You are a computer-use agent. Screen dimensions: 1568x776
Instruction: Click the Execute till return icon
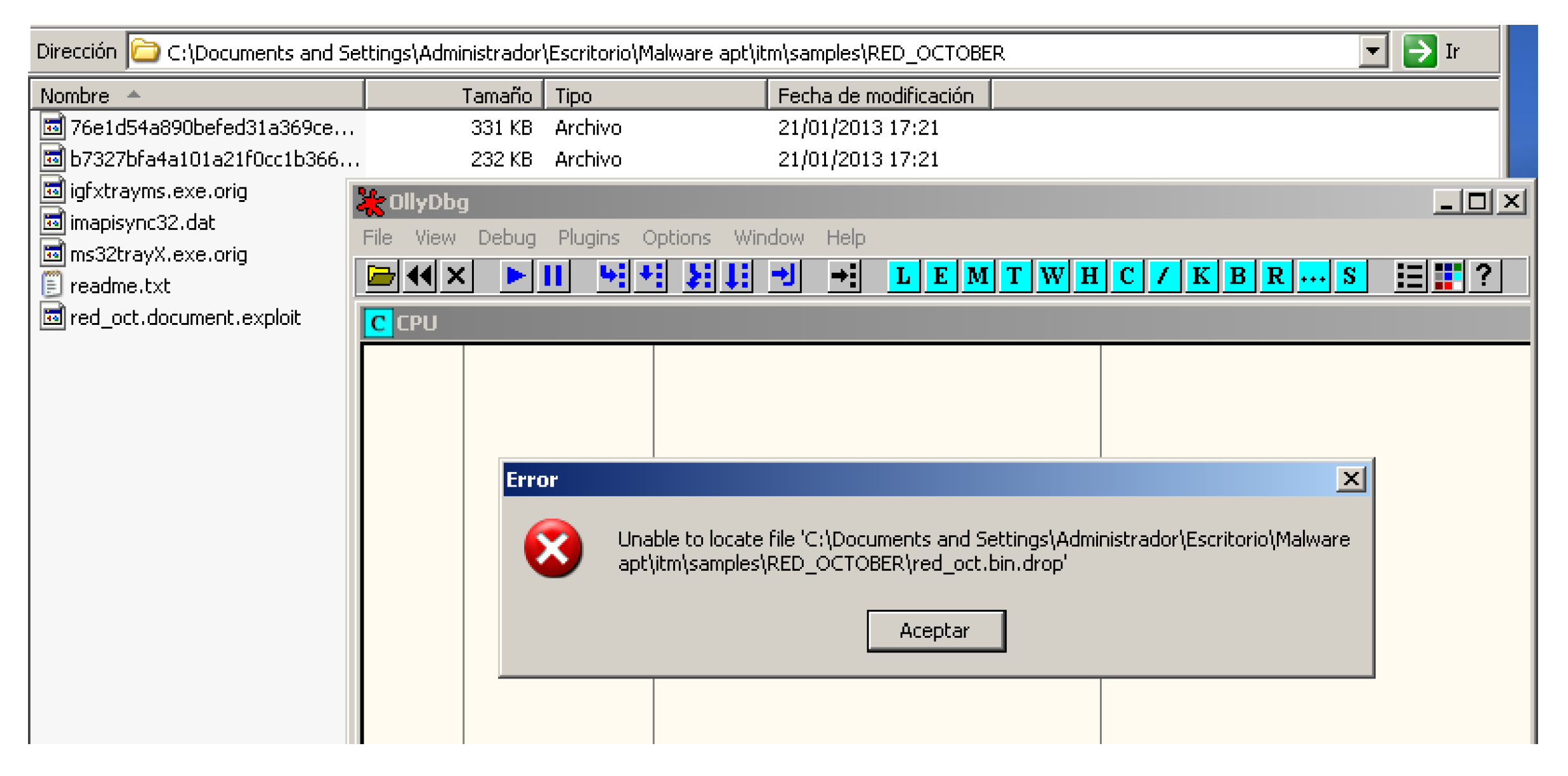tap(784, 277)
